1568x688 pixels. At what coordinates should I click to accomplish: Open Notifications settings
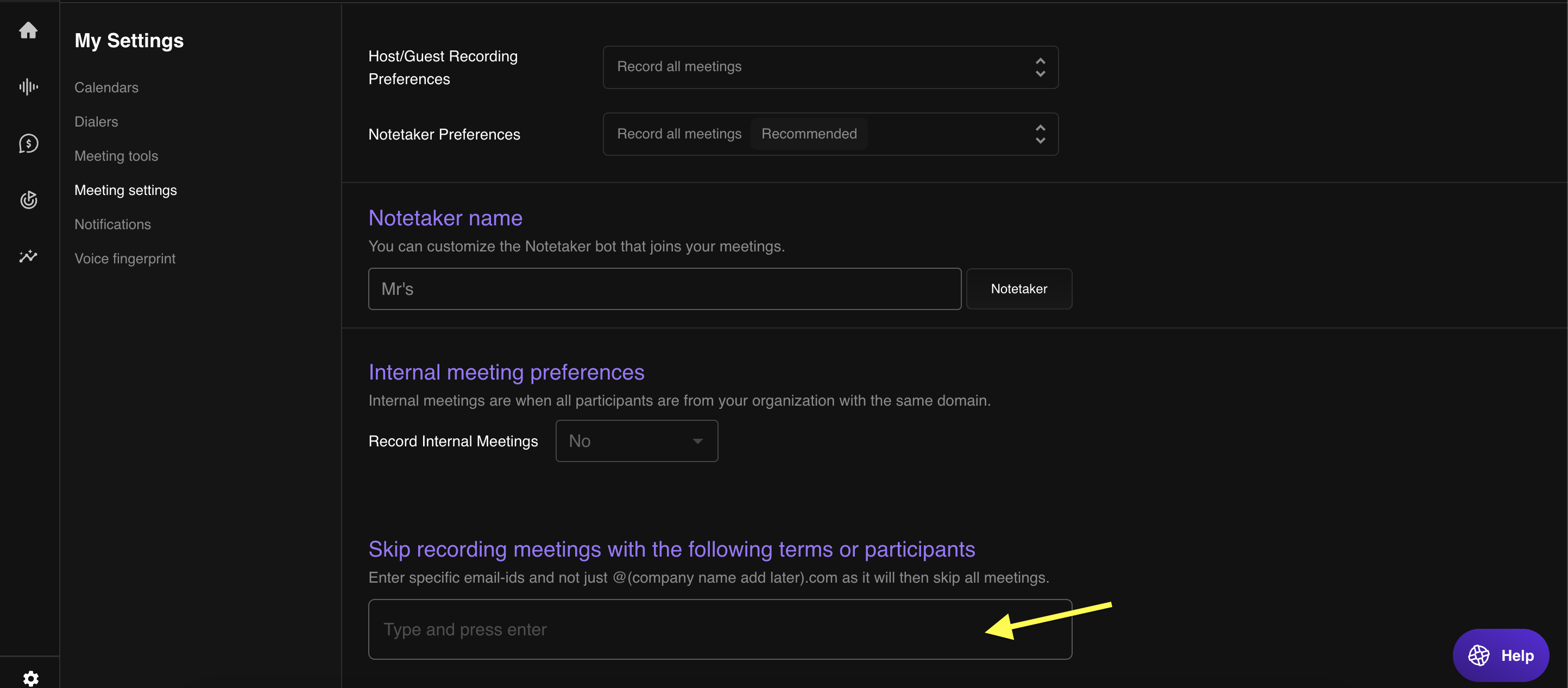112,224
